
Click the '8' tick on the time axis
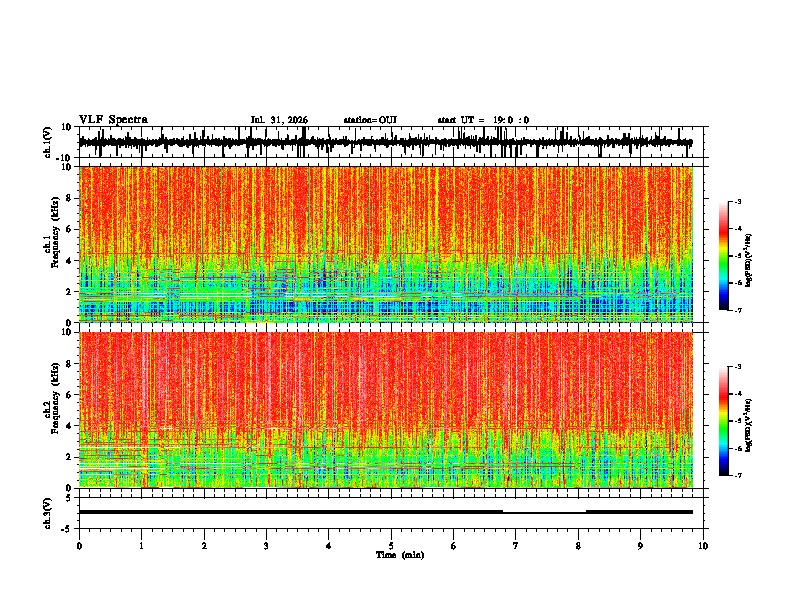(578, 546)
